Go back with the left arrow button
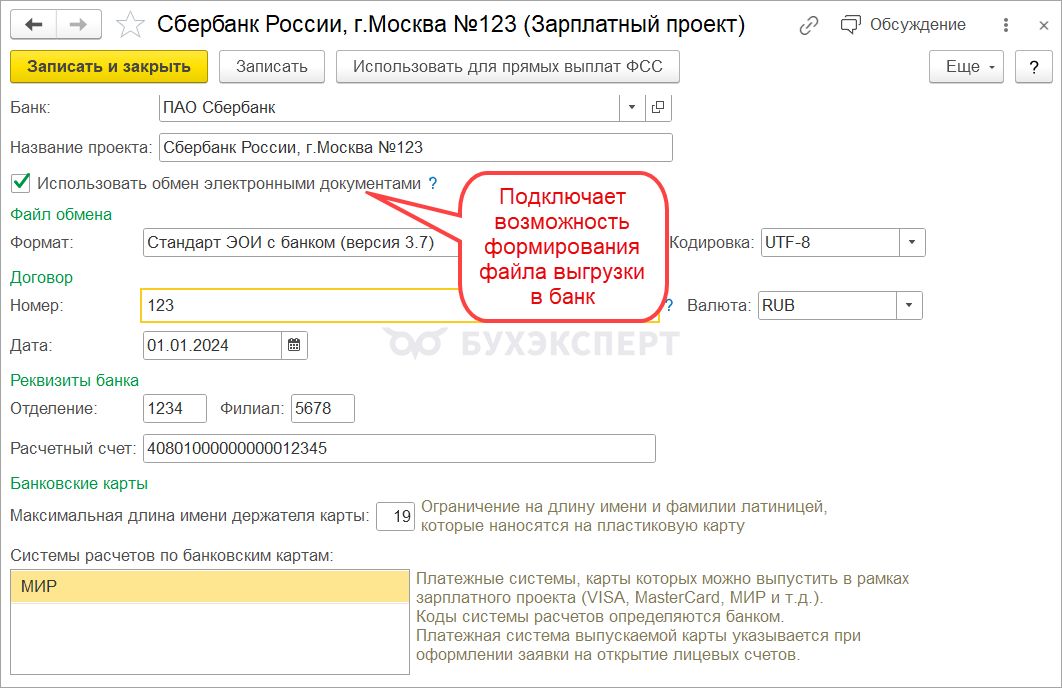 [33, 25]
